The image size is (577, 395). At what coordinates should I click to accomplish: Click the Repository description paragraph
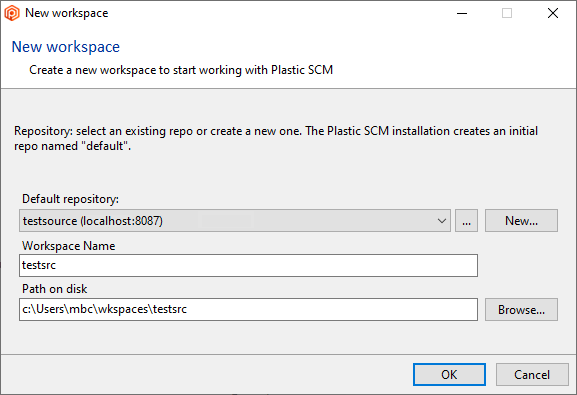point(276,138)
